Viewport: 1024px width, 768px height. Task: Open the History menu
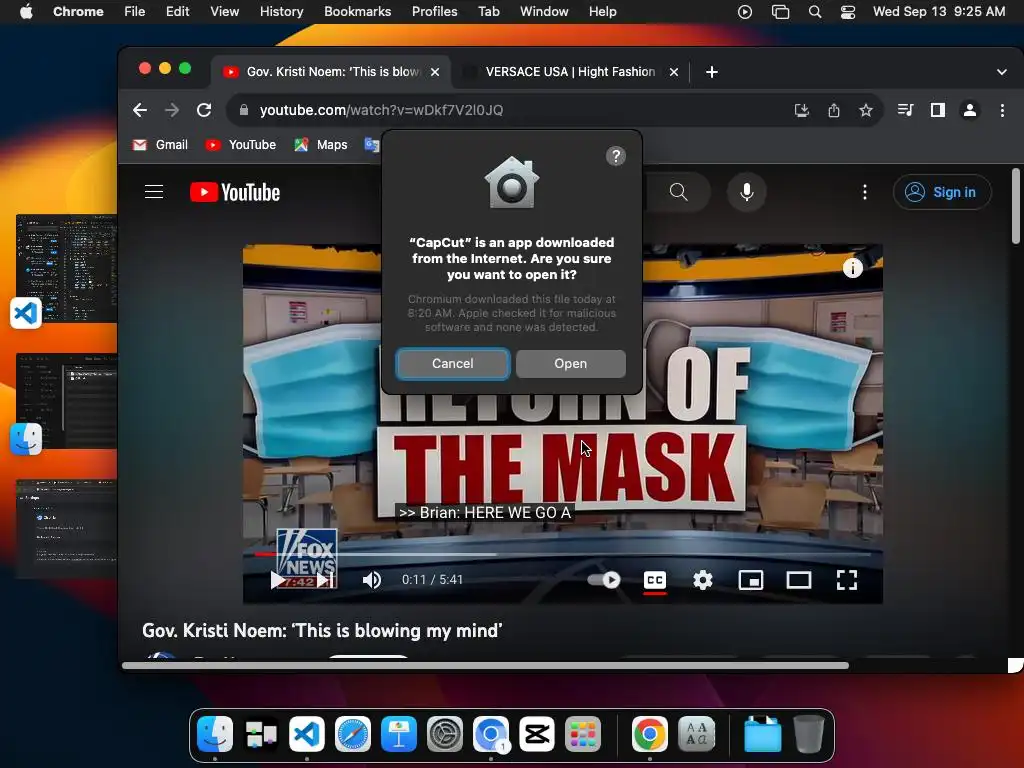click(281, 12)
